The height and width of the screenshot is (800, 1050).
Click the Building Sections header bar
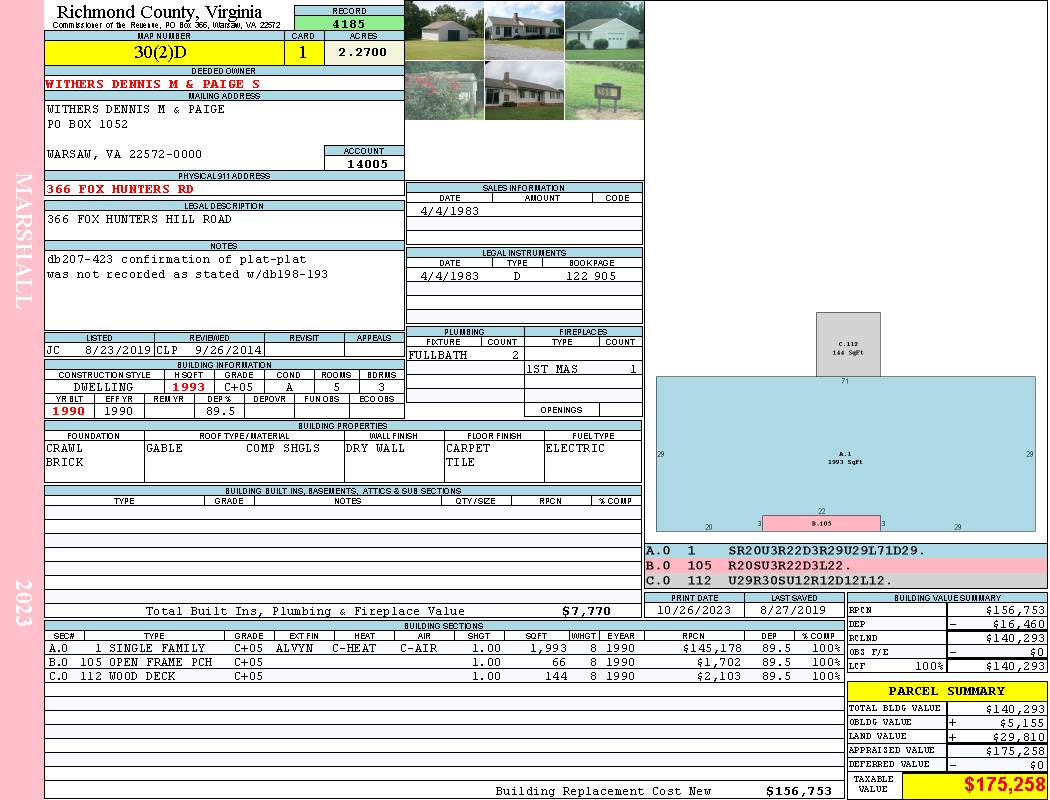pos(442,625)
